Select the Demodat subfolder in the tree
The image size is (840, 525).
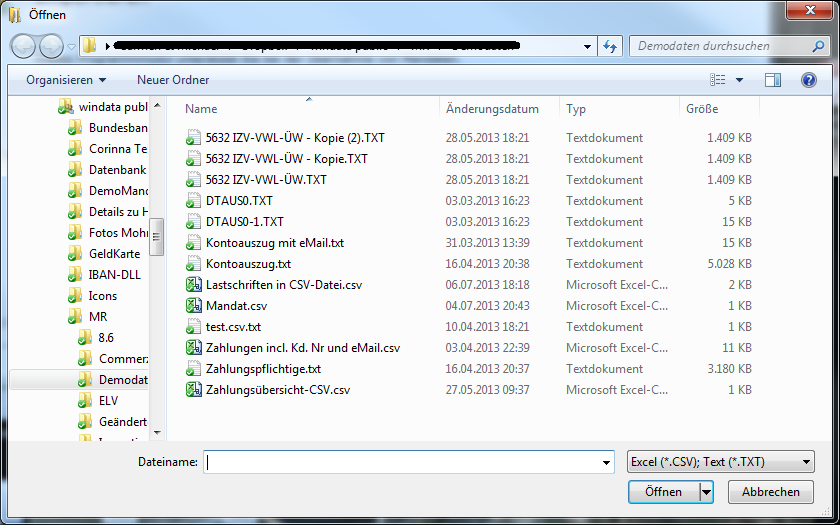pyautogui.click(x=123, y=380)
